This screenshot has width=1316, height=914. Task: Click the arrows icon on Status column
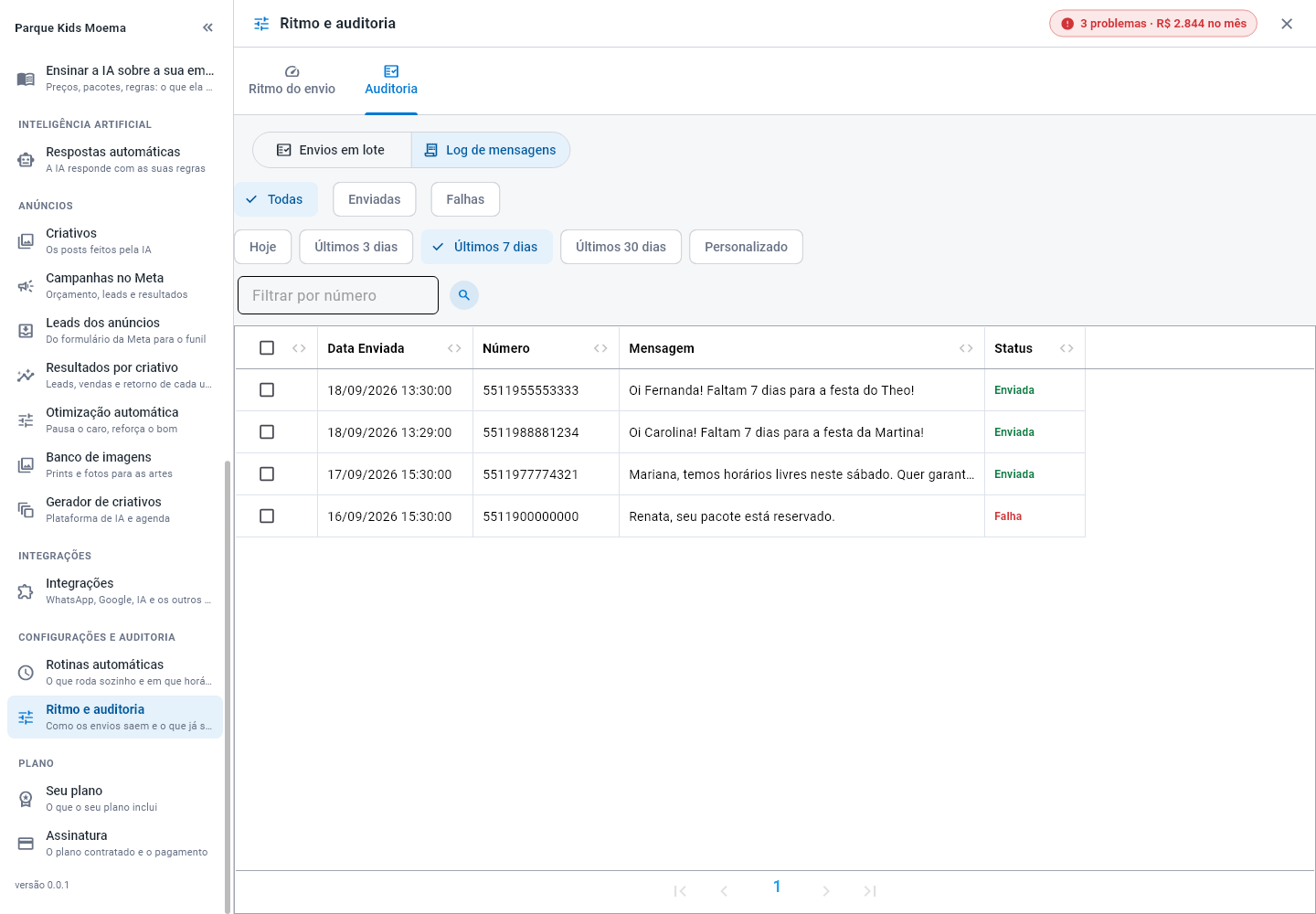tap(1067, 348)
